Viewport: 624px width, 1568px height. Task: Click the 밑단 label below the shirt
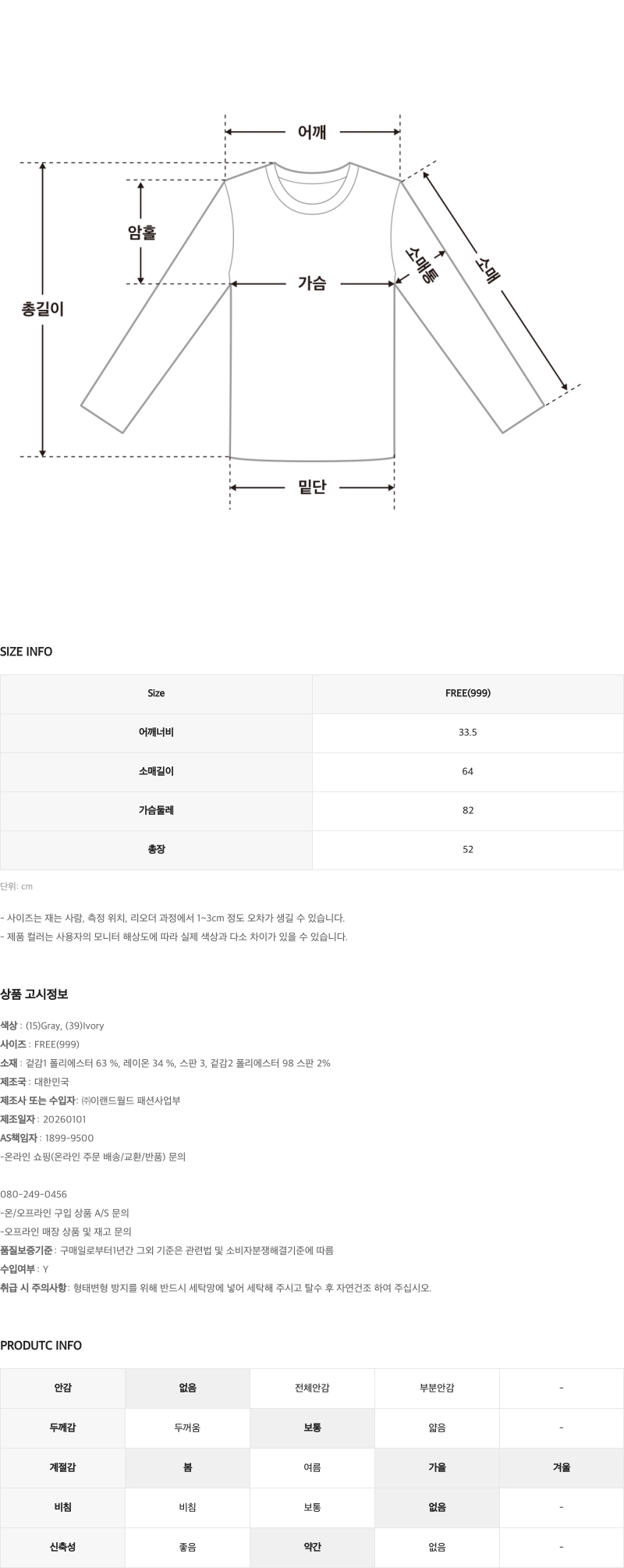tap(312, 488)
